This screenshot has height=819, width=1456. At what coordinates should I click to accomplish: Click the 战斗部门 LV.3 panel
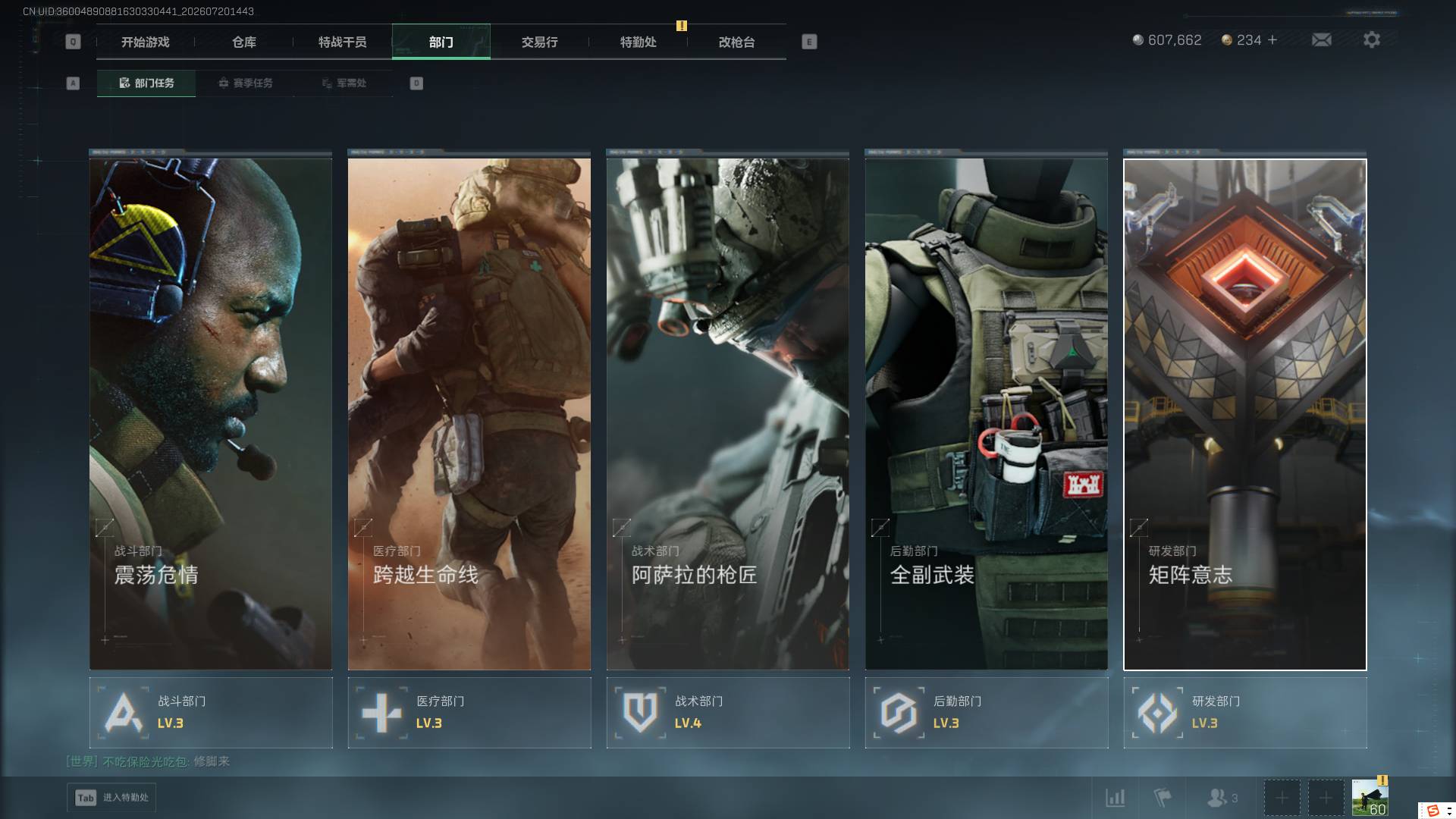click(x=211, y=713)
